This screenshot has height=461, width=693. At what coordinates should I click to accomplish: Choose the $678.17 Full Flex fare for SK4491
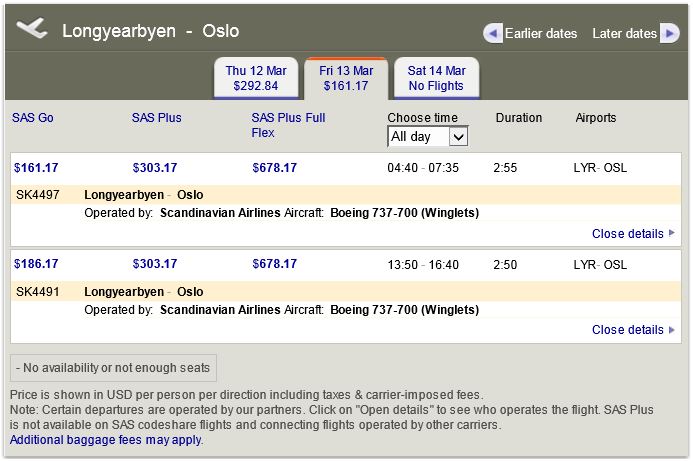click(x=274, y=264)
